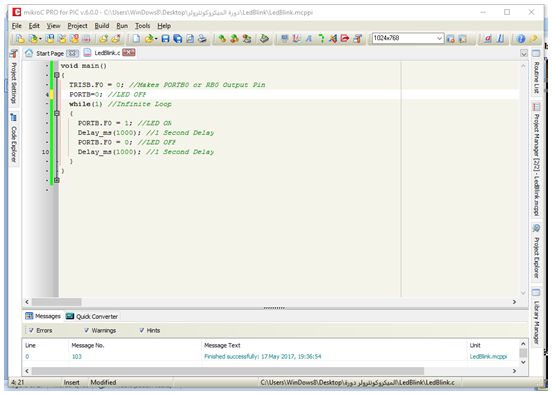553x394 pixels.
Task: Click the Messages list scroll-down arrow
Action: tap(523, 362)
